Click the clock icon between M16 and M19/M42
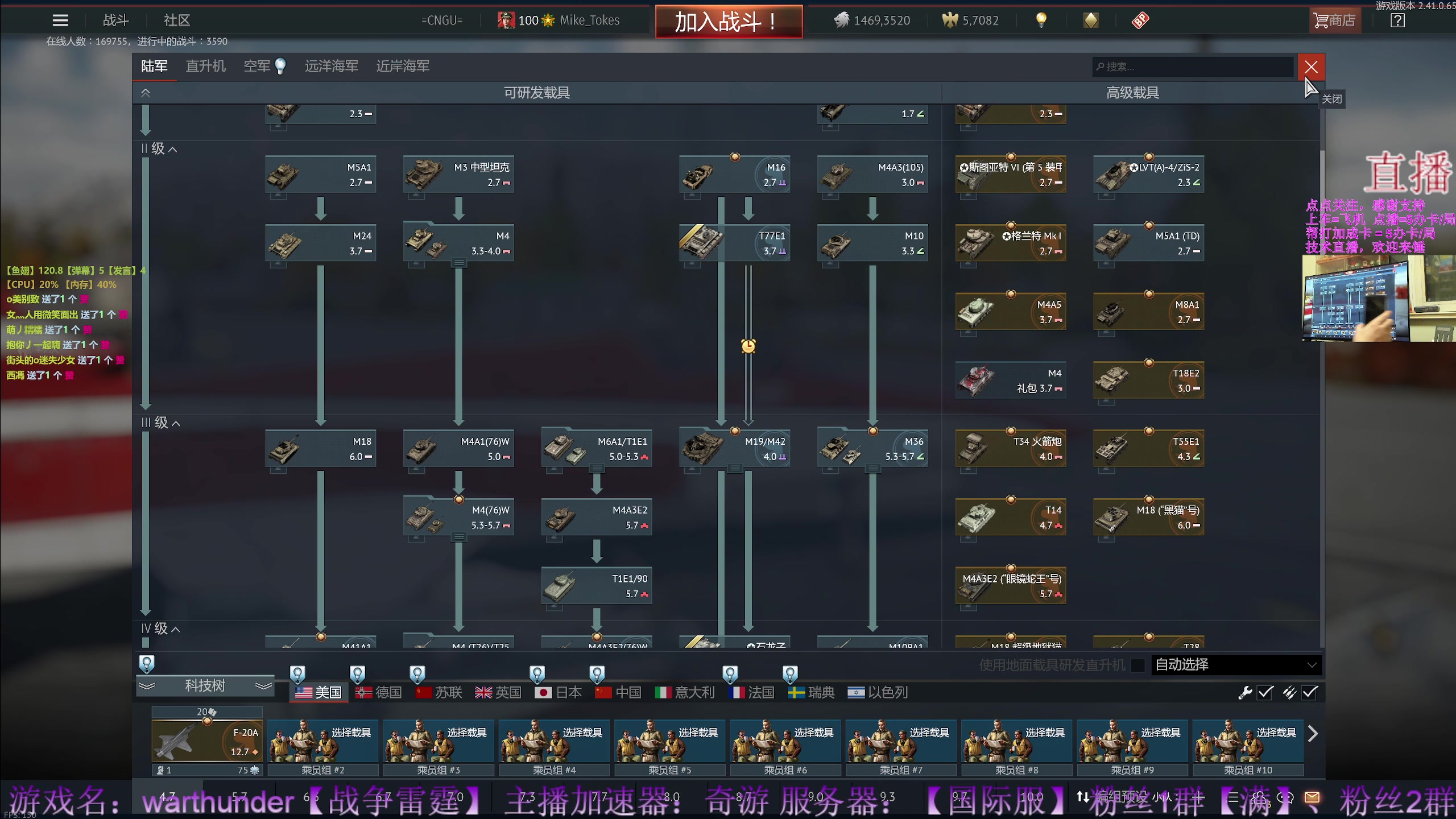Image resolution: width=1456 pixels, height=819 pixels. click(748, 346)
